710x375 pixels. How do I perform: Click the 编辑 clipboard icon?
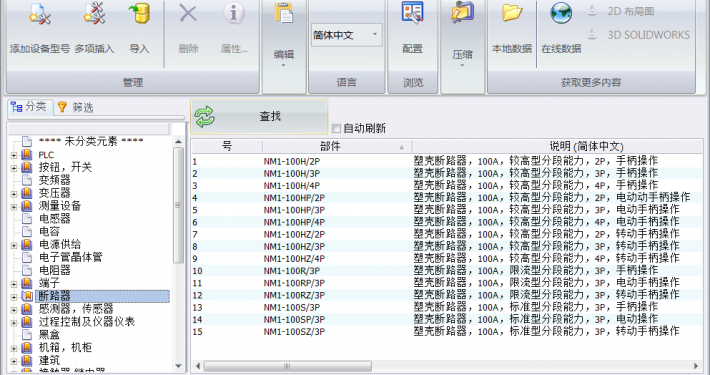tap(284, 13)
